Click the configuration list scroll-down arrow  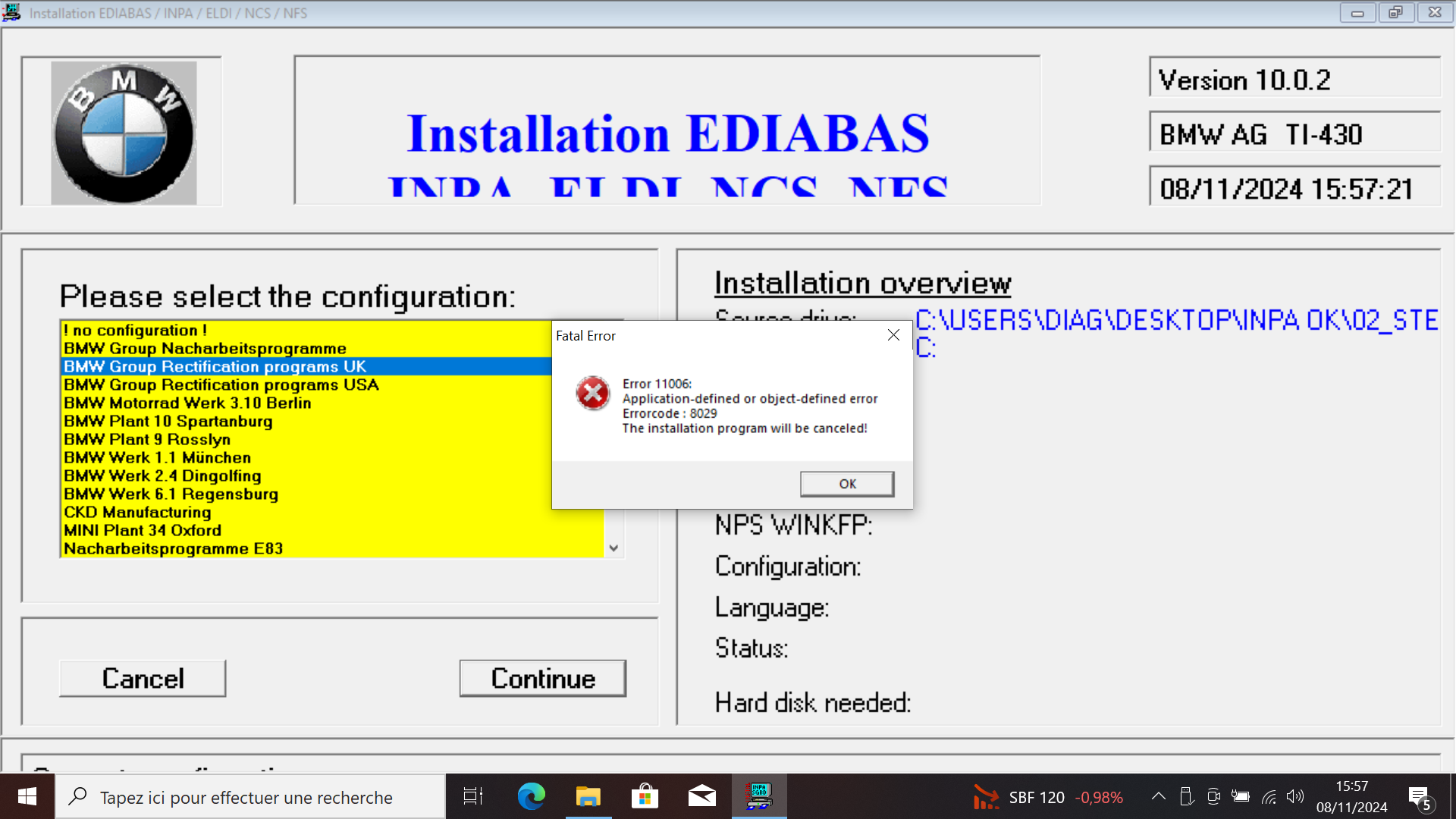(x=613, y=548)
